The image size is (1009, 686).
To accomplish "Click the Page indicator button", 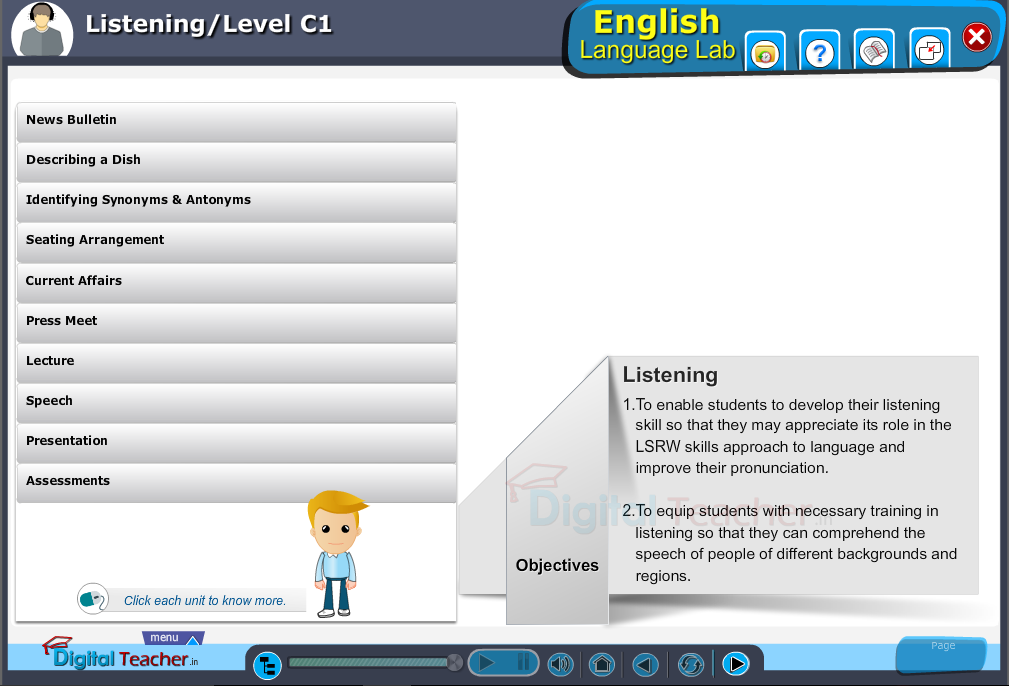I will pyautogui.click(x=941, y=654).
